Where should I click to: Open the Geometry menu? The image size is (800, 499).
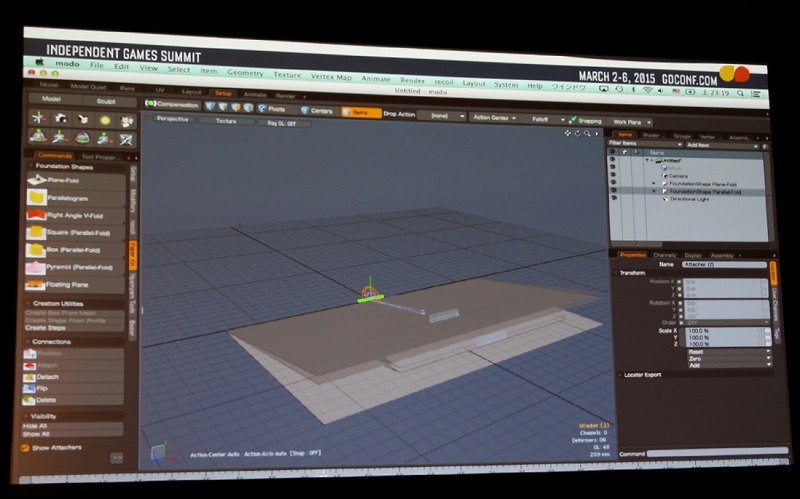[x=245, y=73]
